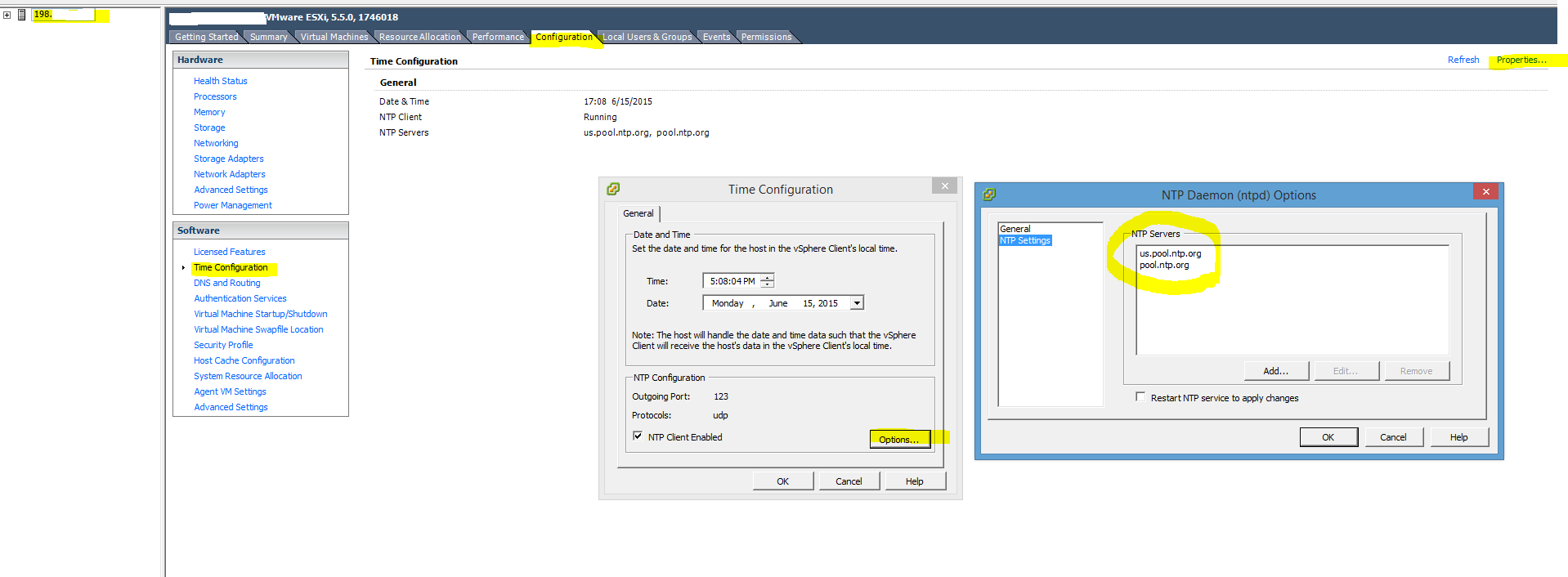Viewport: 1568px width, 577px height.
Task: Open the Date dropdown calendar arrow
Action: 857,303
